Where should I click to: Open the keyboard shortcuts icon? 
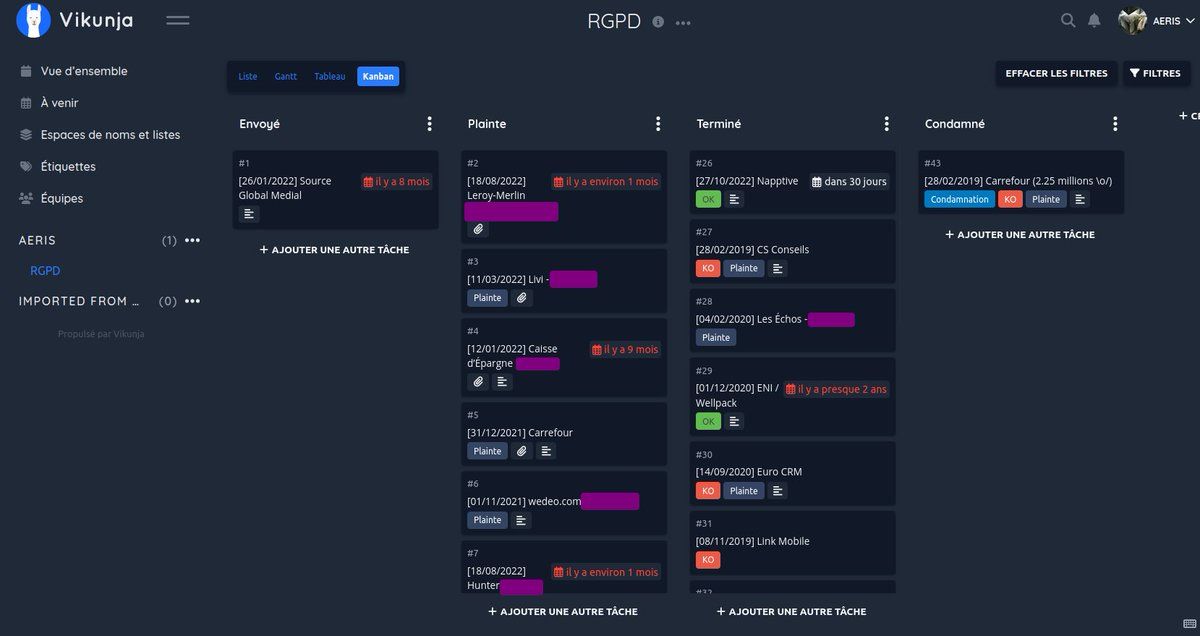(1189, 624)
